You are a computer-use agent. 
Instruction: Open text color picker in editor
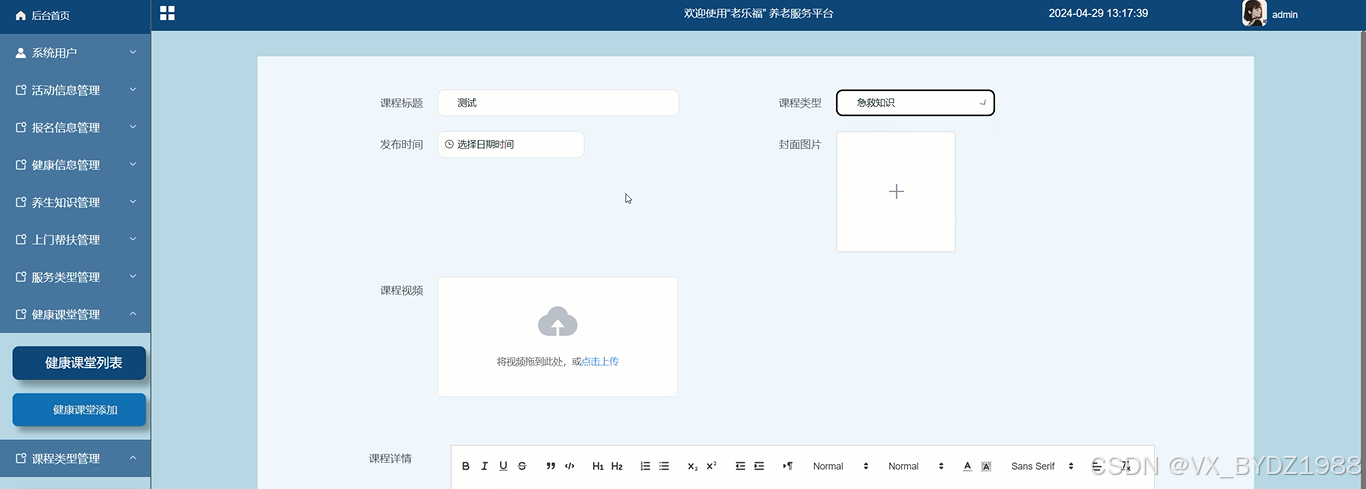967,466
